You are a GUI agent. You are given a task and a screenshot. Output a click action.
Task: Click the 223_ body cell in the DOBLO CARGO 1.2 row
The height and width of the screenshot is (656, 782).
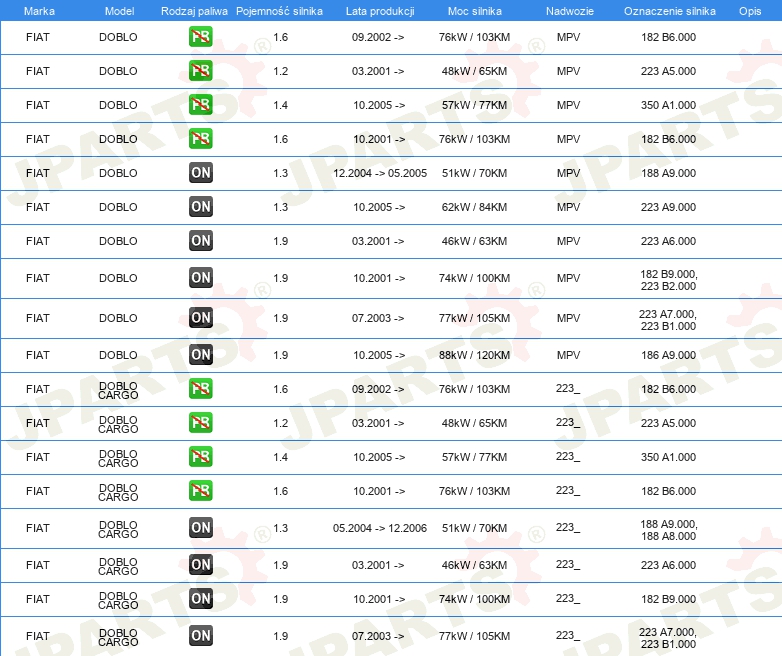pyautogui.click(x=568, y=423)
